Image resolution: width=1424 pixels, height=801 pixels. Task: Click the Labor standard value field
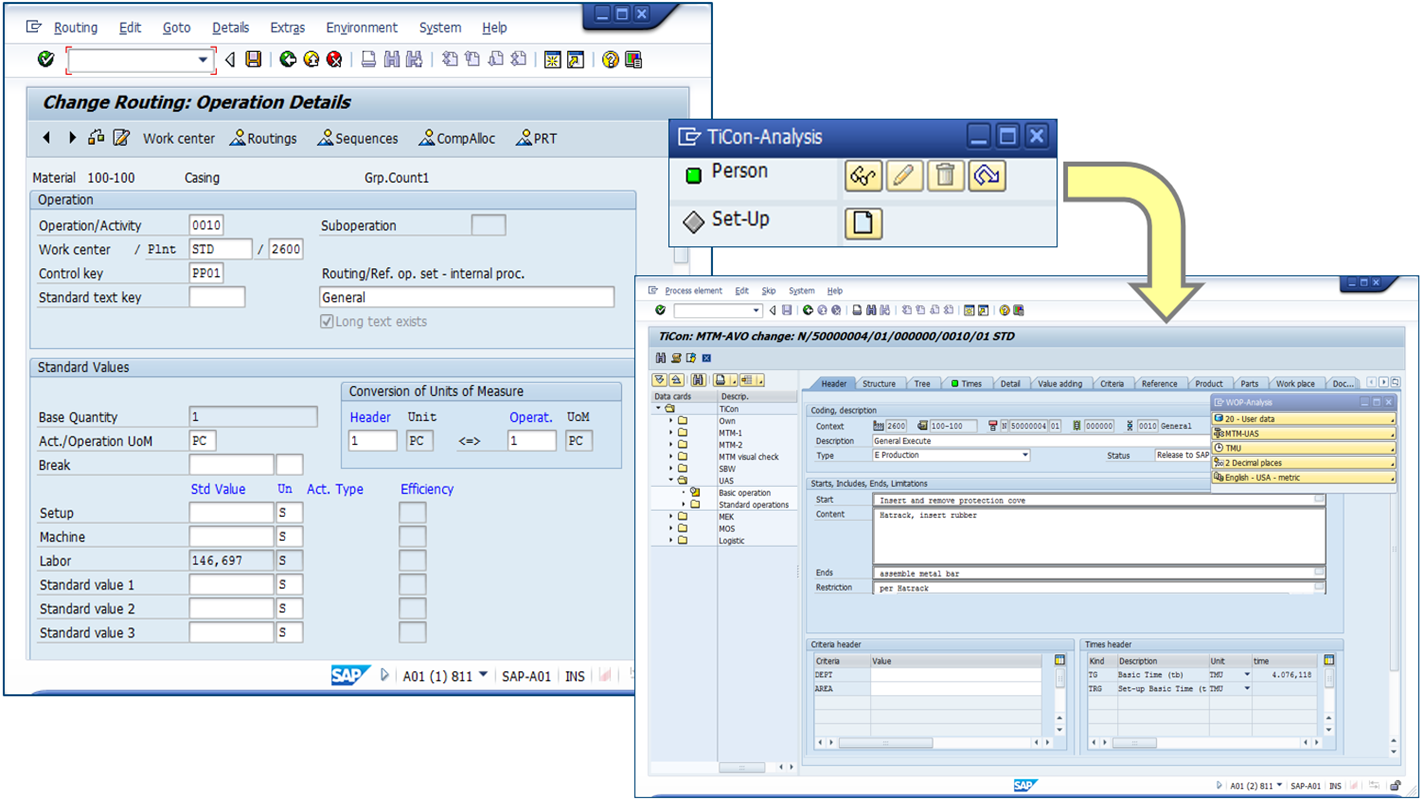[231, 561]
